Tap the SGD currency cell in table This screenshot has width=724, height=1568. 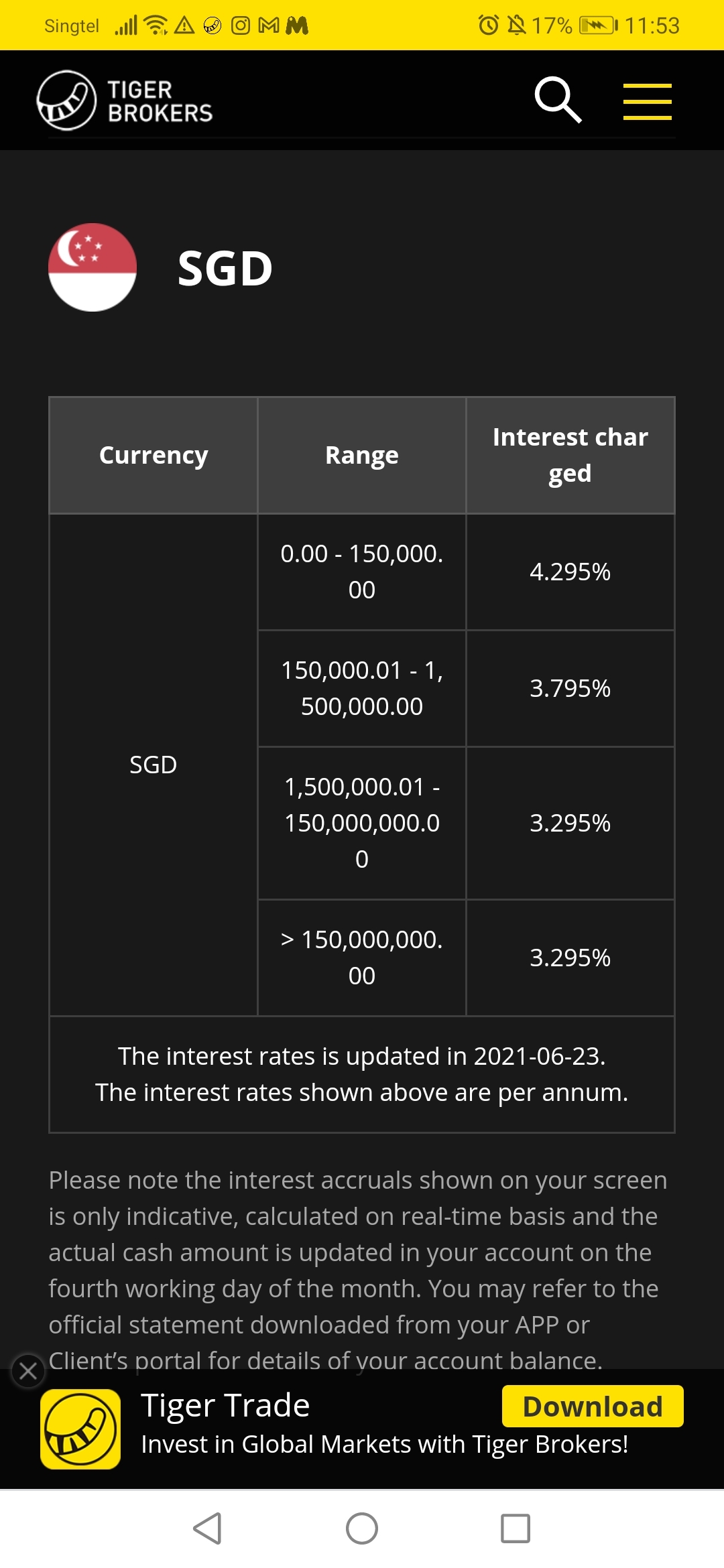pyautogui.click(x=154, y=765)
